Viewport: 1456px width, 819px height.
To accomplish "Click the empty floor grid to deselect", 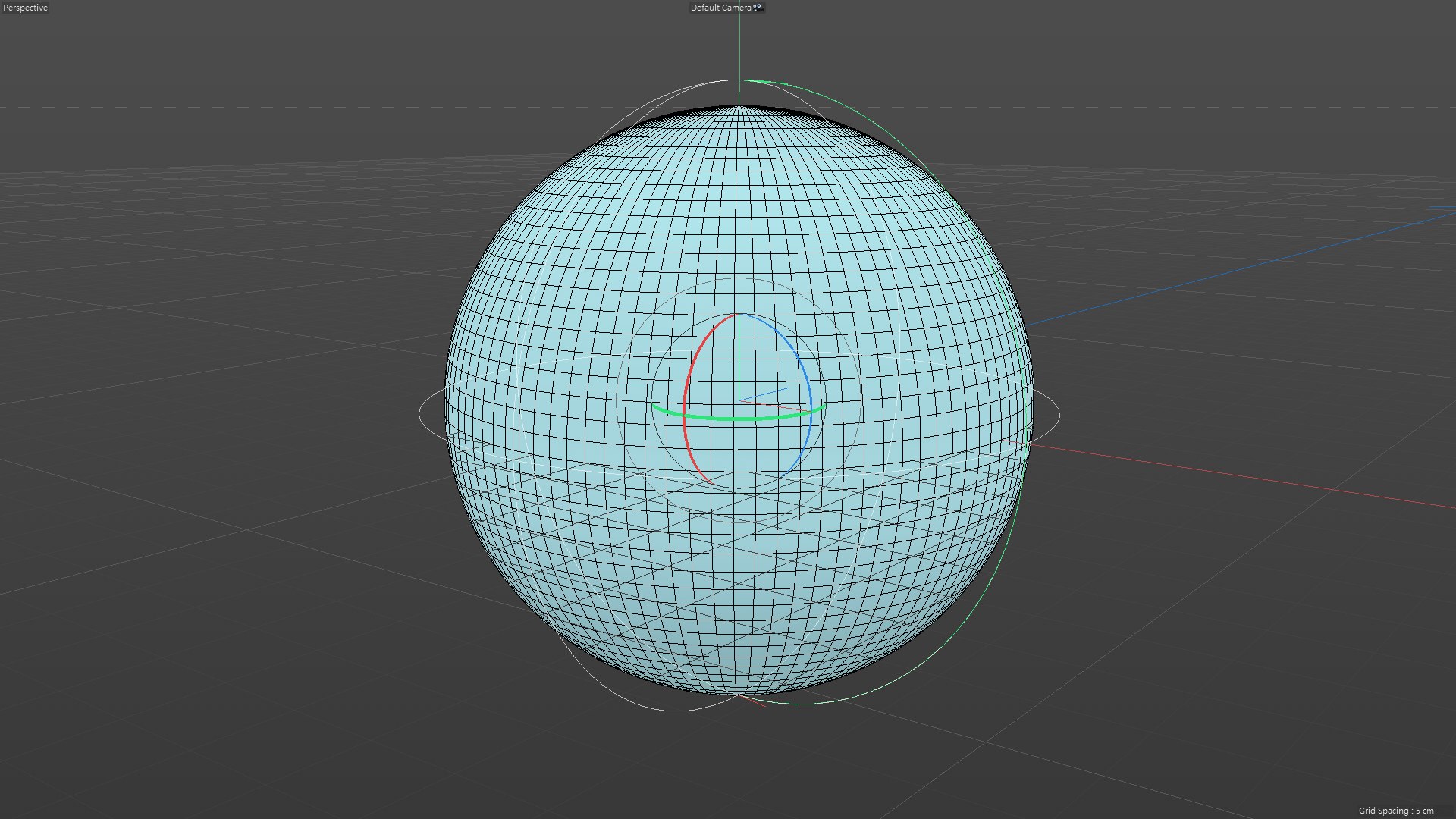I will 227,645.
